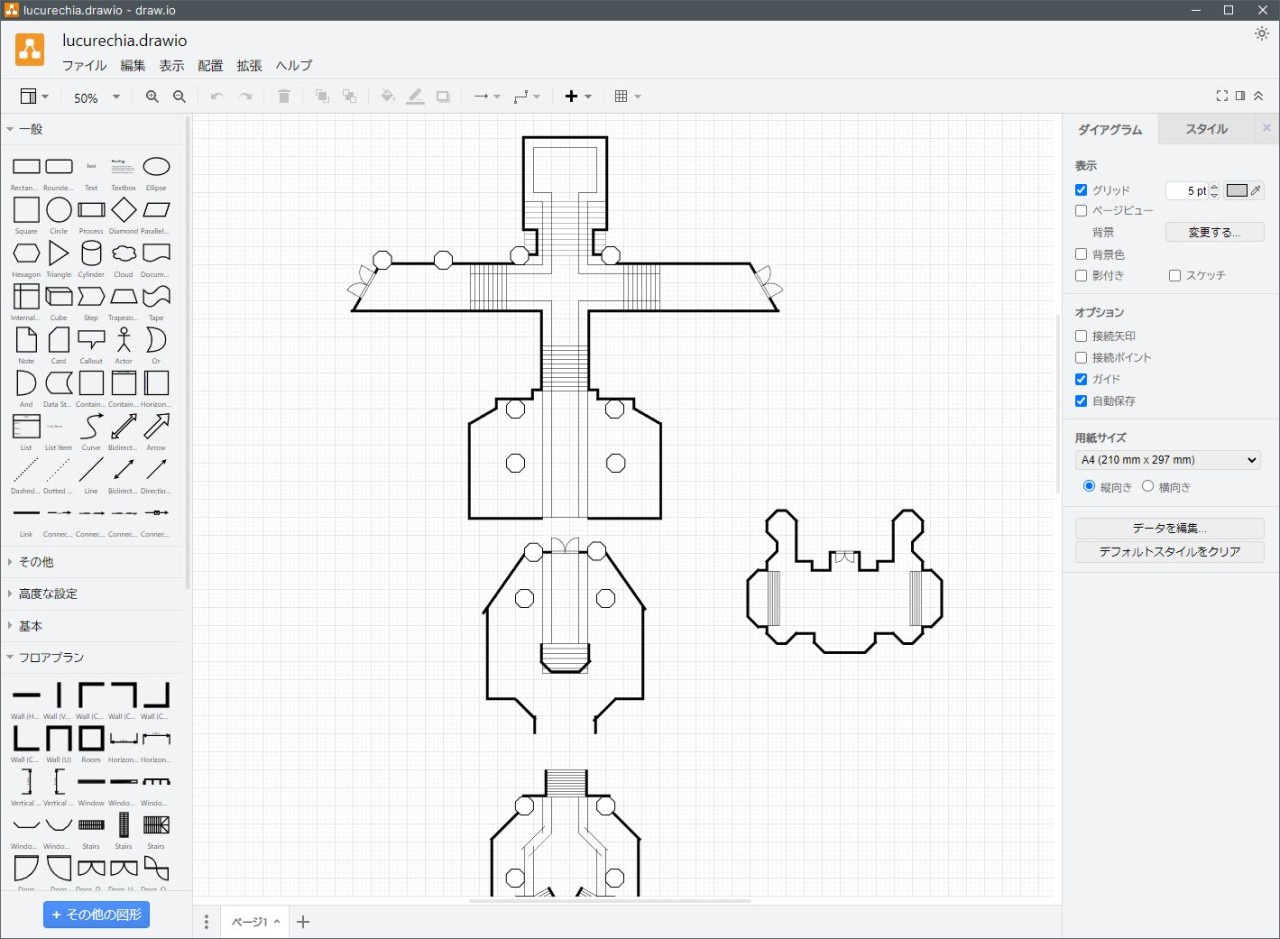Open the A4 paper size dropdown
This screenshot has height=939, width=1280.
click(x=1167, y=460)
